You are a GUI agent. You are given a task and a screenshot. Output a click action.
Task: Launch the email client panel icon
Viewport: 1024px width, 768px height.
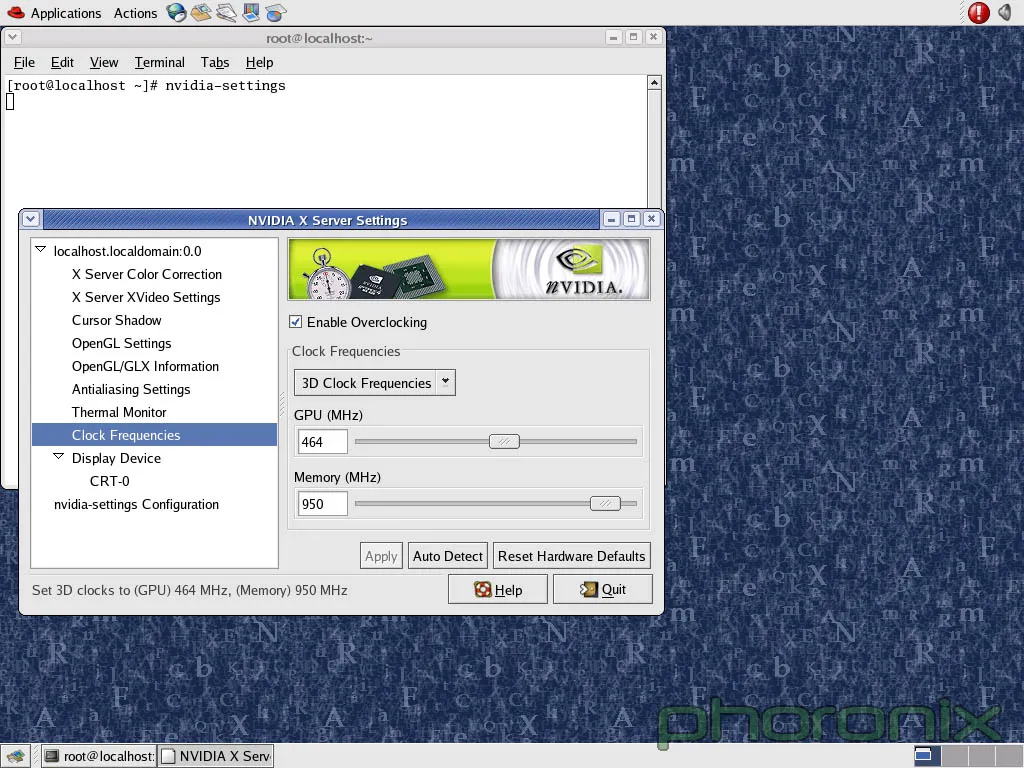pyautogui.click(x=201, y=12)
